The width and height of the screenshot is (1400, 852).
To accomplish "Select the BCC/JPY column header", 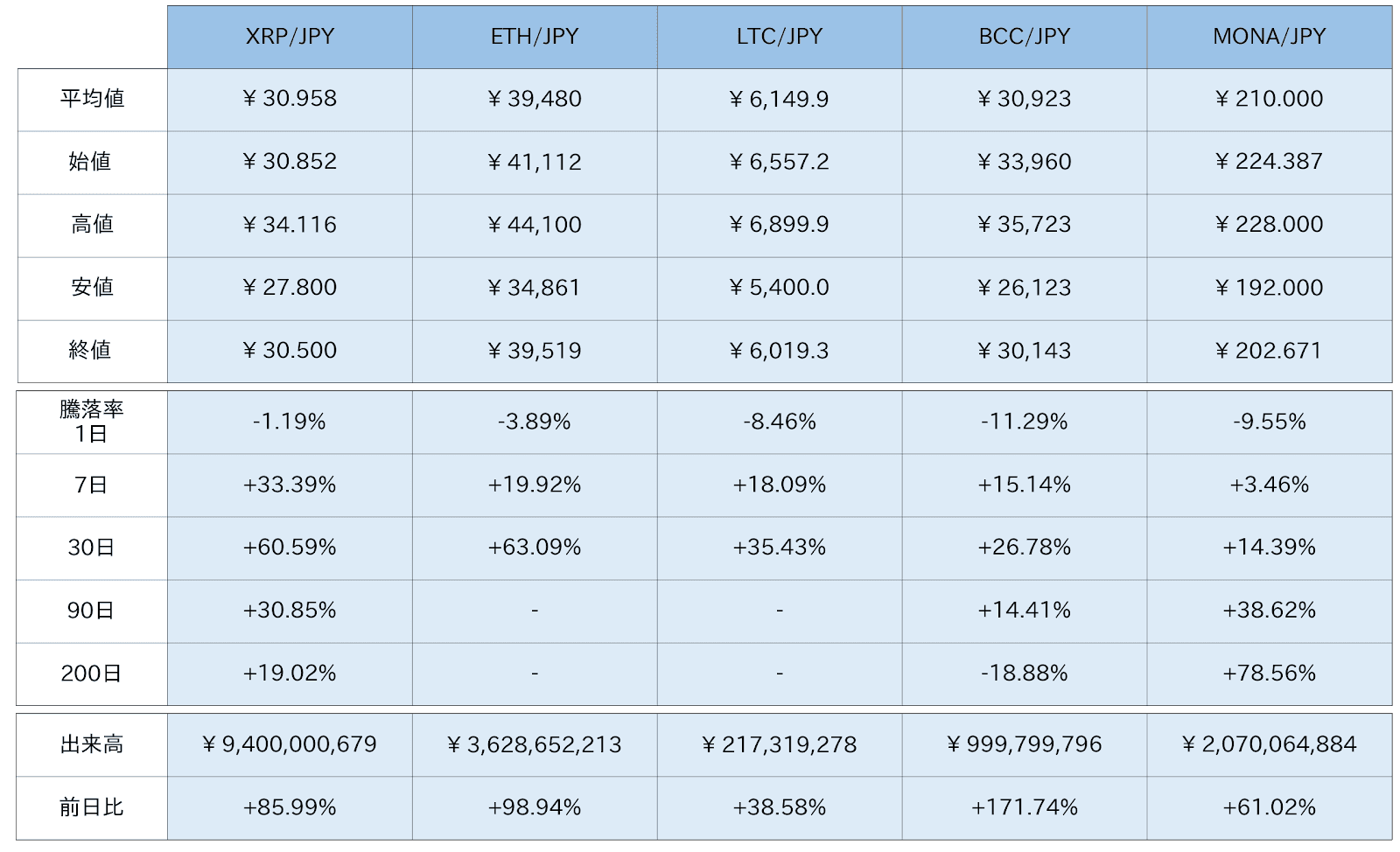I will (1025, 37).
